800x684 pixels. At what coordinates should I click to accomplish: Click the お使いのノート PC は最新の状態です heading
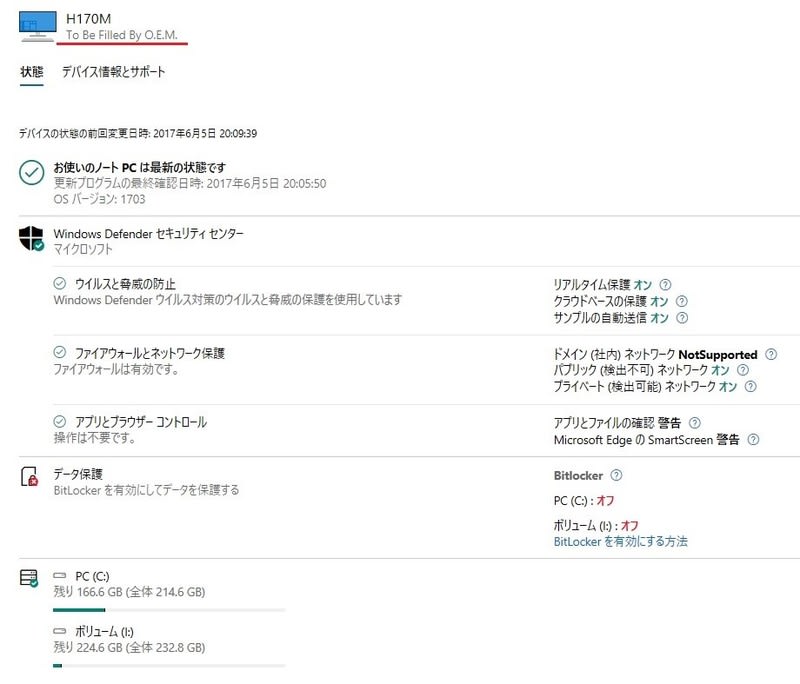[140, 167]
